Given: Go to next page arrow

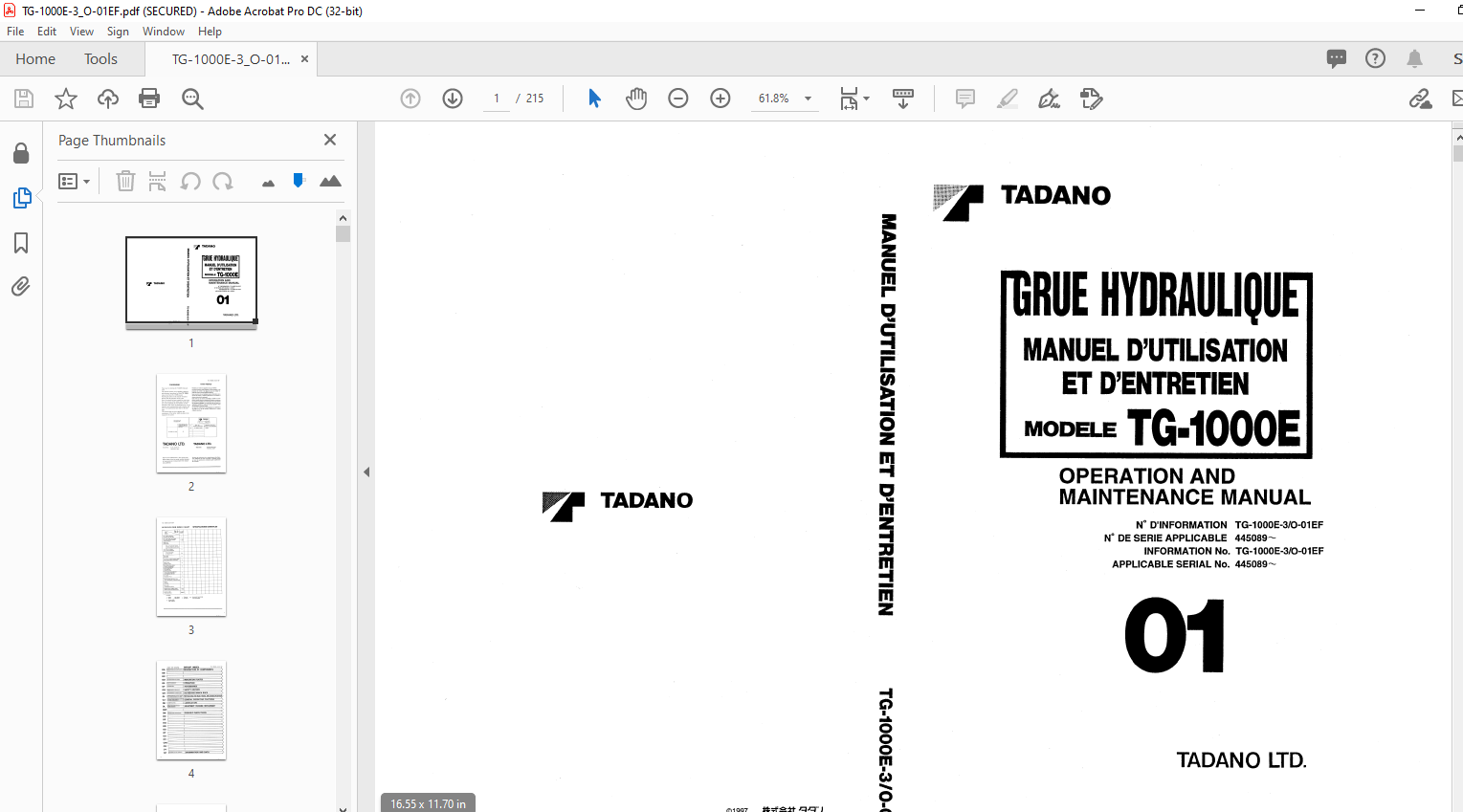Looking at the screenshot, I should click(453, 99).
